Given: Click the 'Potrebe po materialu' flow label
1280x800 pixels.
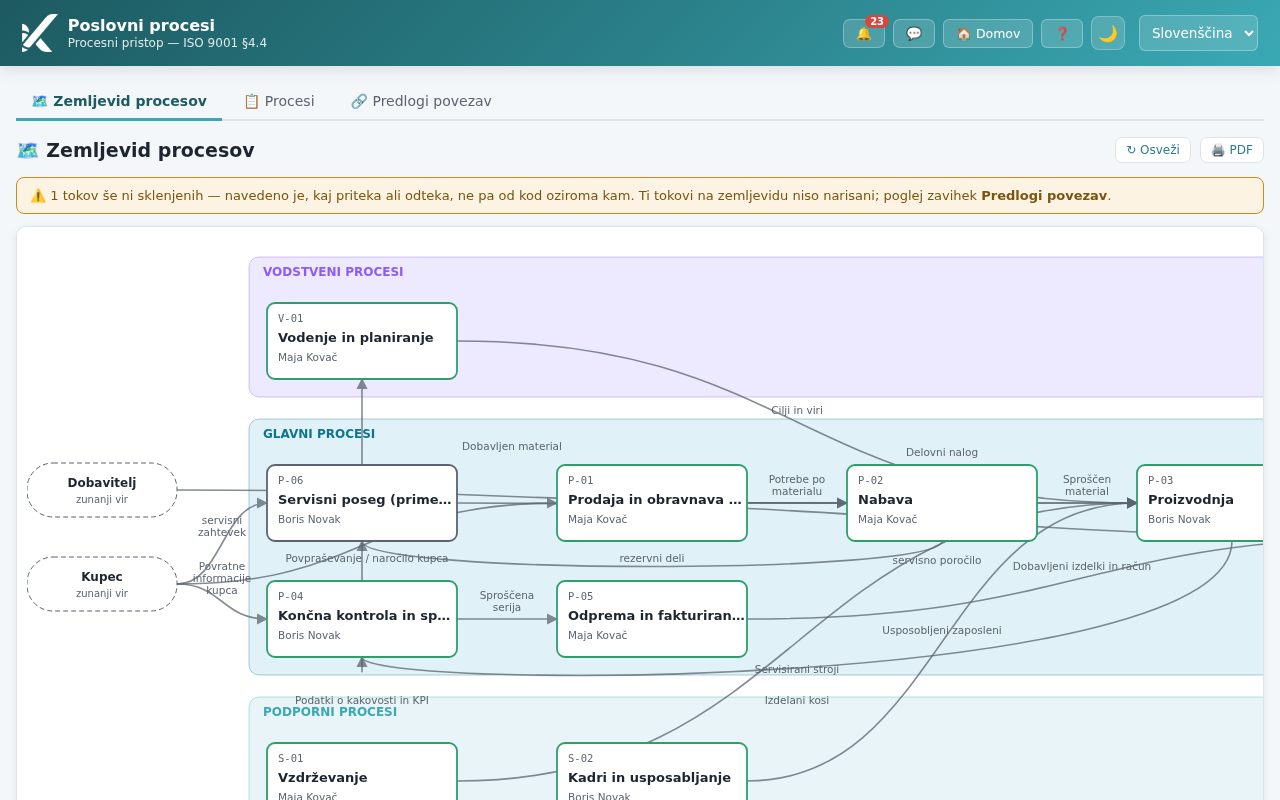Looking at the screenshot, I should [797, 485].
